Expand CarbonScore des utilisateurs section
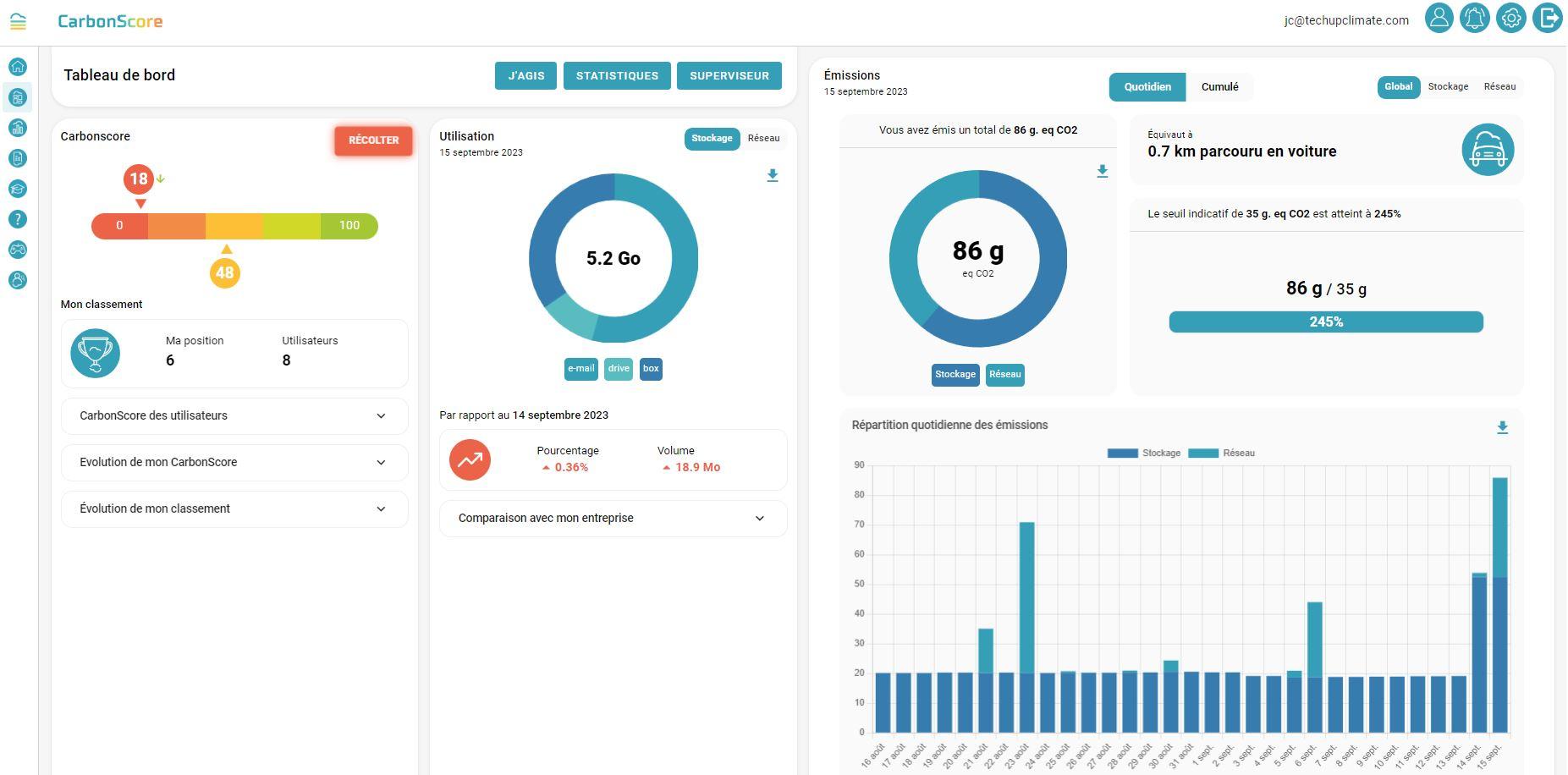This screenshot has width=1568, height=775. [234, 416]
